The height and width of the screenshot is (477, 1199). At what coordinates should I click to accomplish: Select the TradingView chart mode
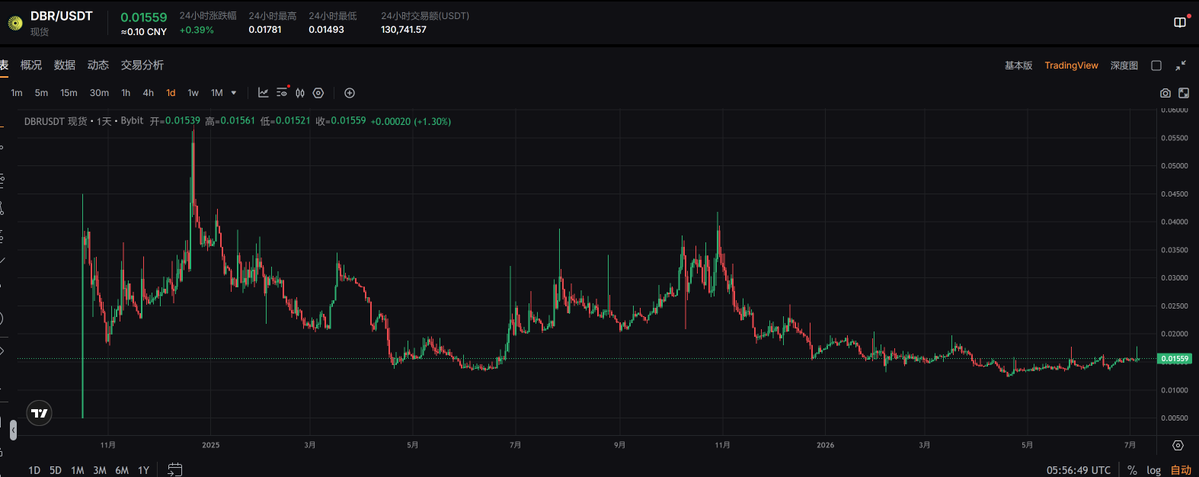(x=1071, y=66)
